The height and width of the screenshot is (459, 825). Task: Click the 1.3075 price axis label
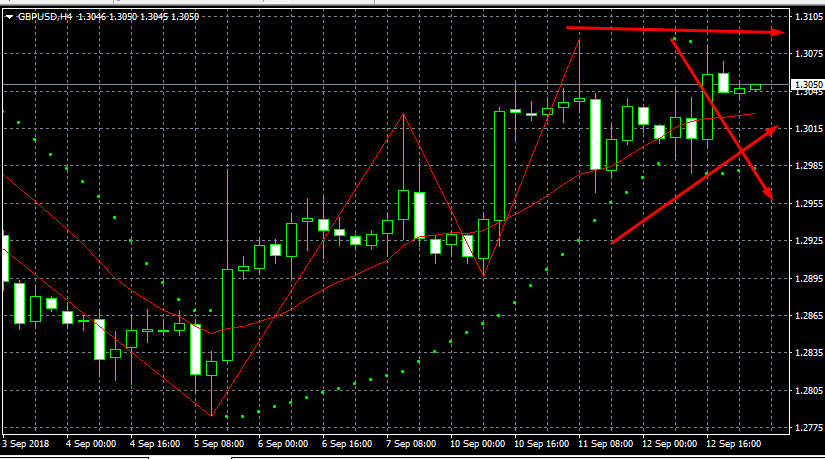809,54
